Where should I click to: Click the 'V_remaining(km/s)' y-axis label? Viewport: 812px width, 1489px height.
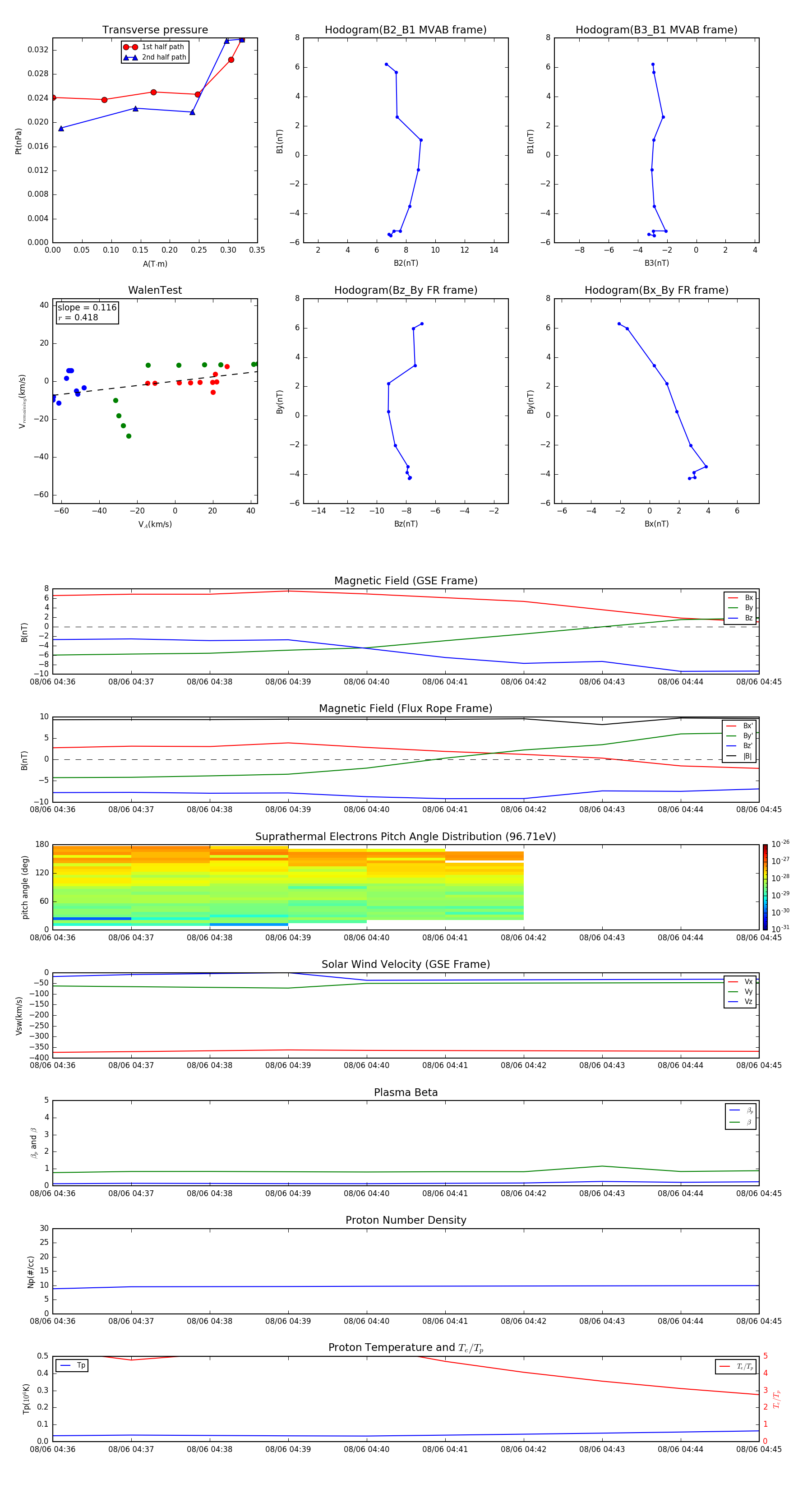tap(22, 401)
